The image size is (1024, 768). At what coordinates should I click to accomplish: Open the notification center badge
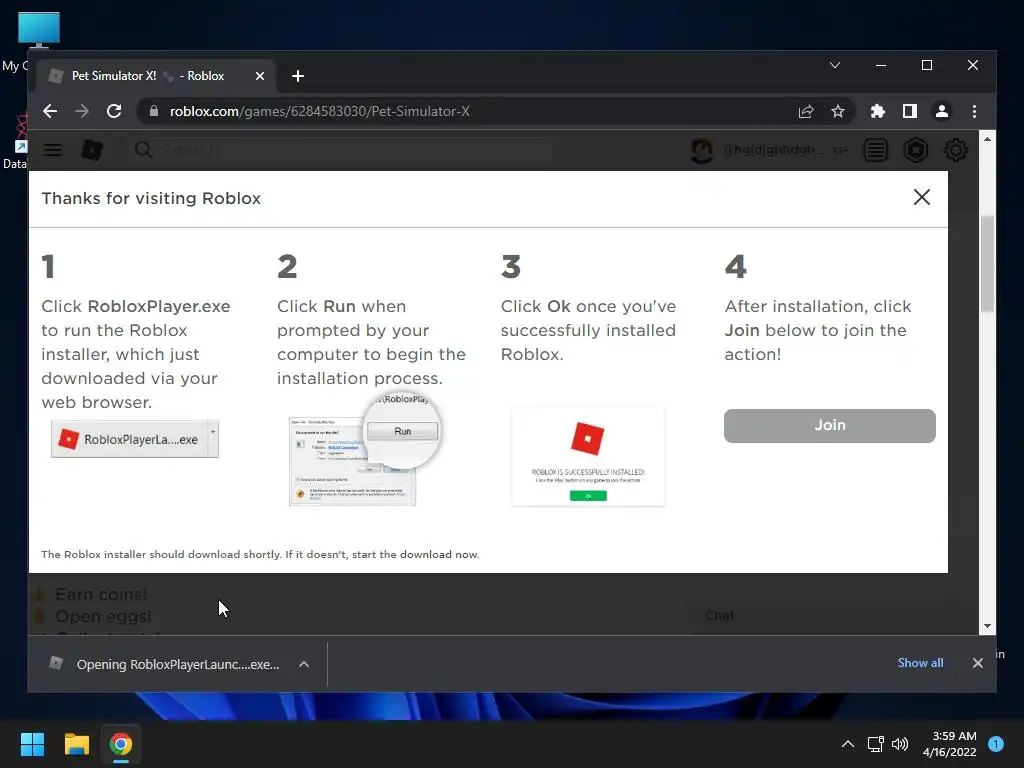click(x=996, y=744)
